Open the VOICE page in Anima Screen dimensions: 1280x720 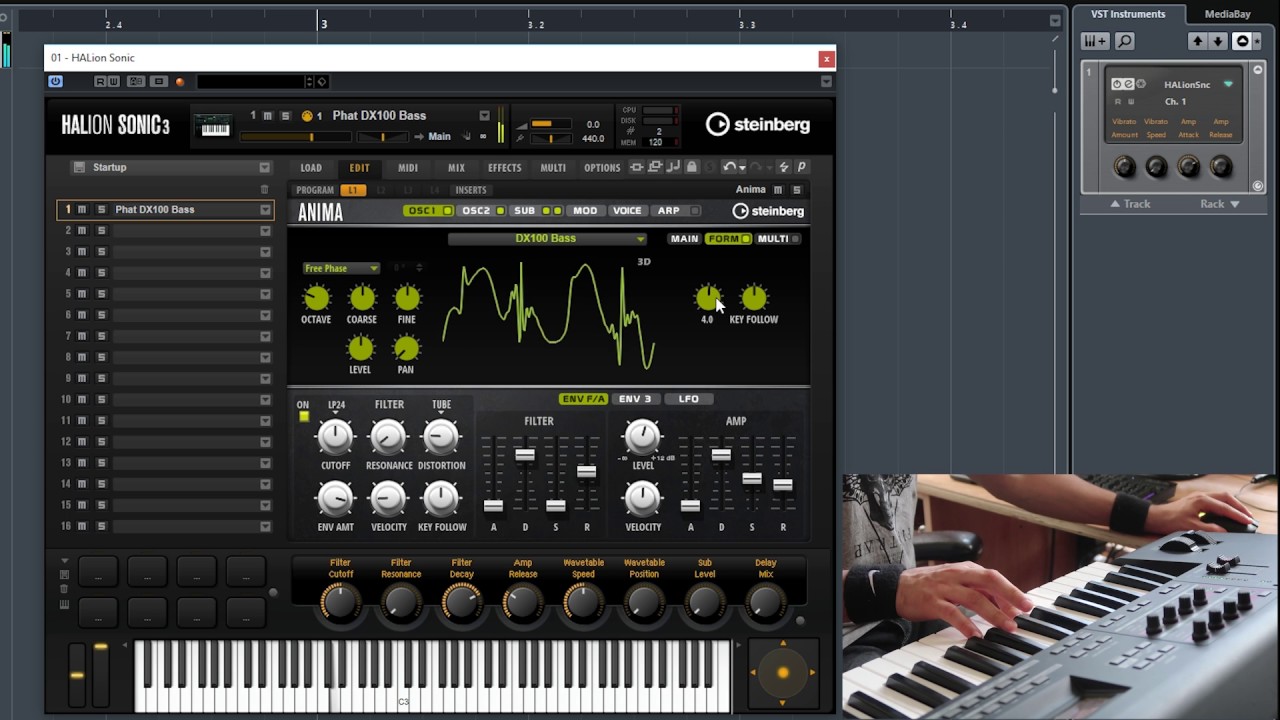pos(627,211)
